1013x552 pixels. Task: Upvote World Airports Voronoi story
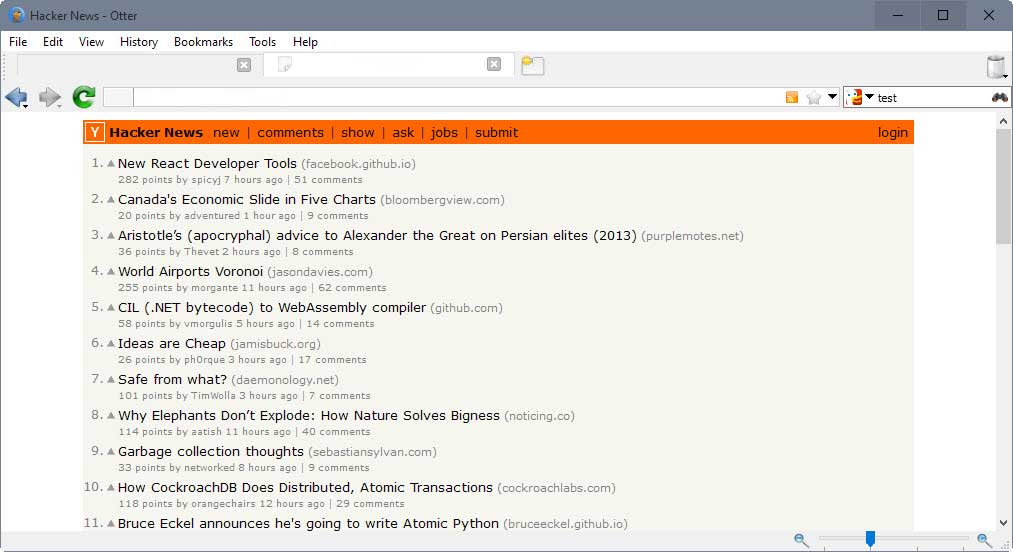(x=110, y=271)
